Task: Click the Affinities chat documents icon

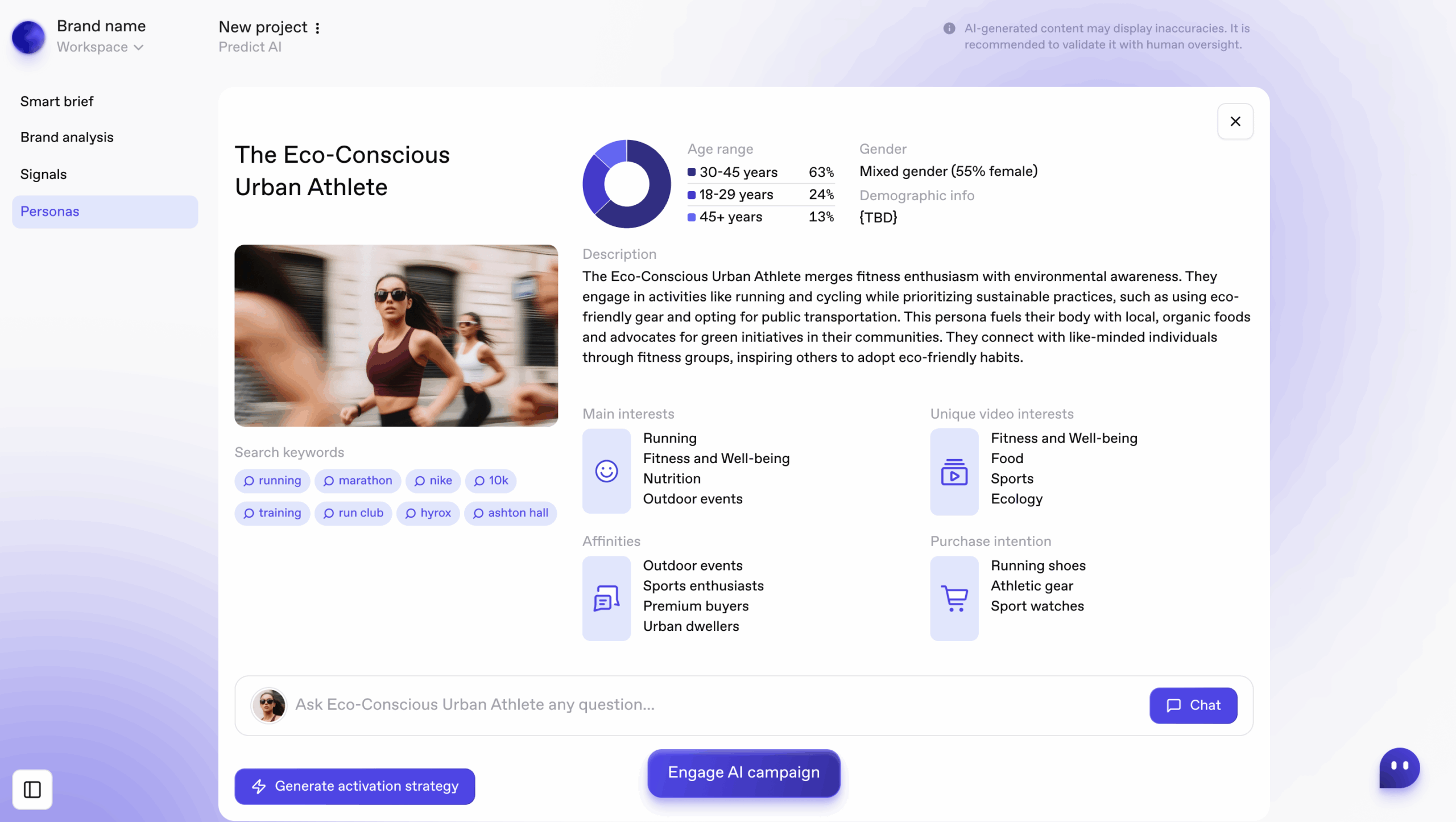Action: point(606,598)
